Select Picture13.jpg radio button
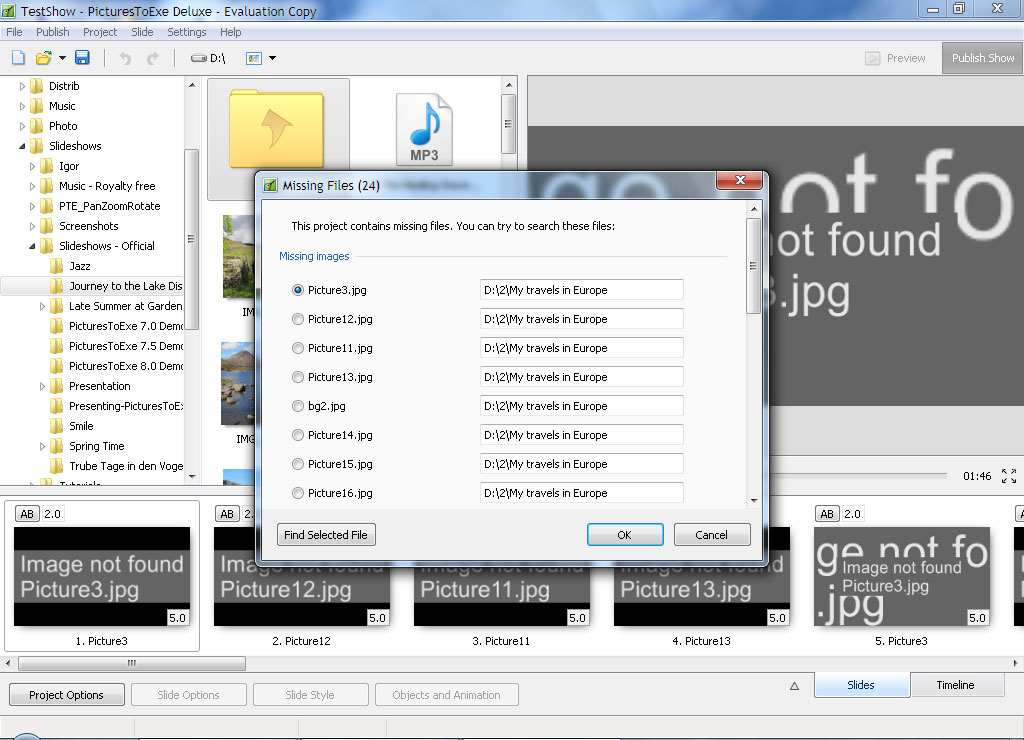1024x740 pixels. coord(298,377)
